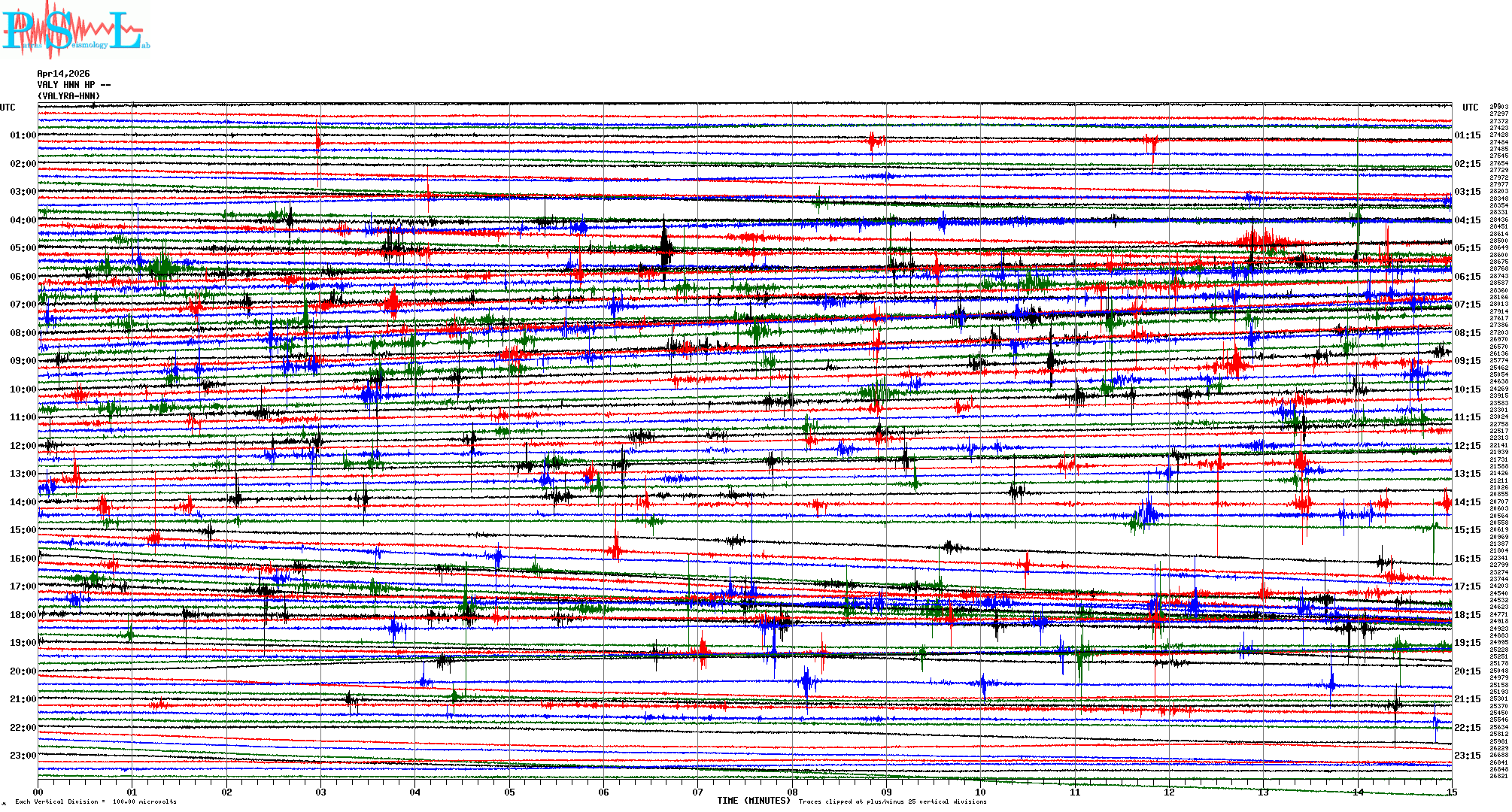Select the 04:15 time label on right
This screenshot has height=812, width=1512.
coord(1467,220)
